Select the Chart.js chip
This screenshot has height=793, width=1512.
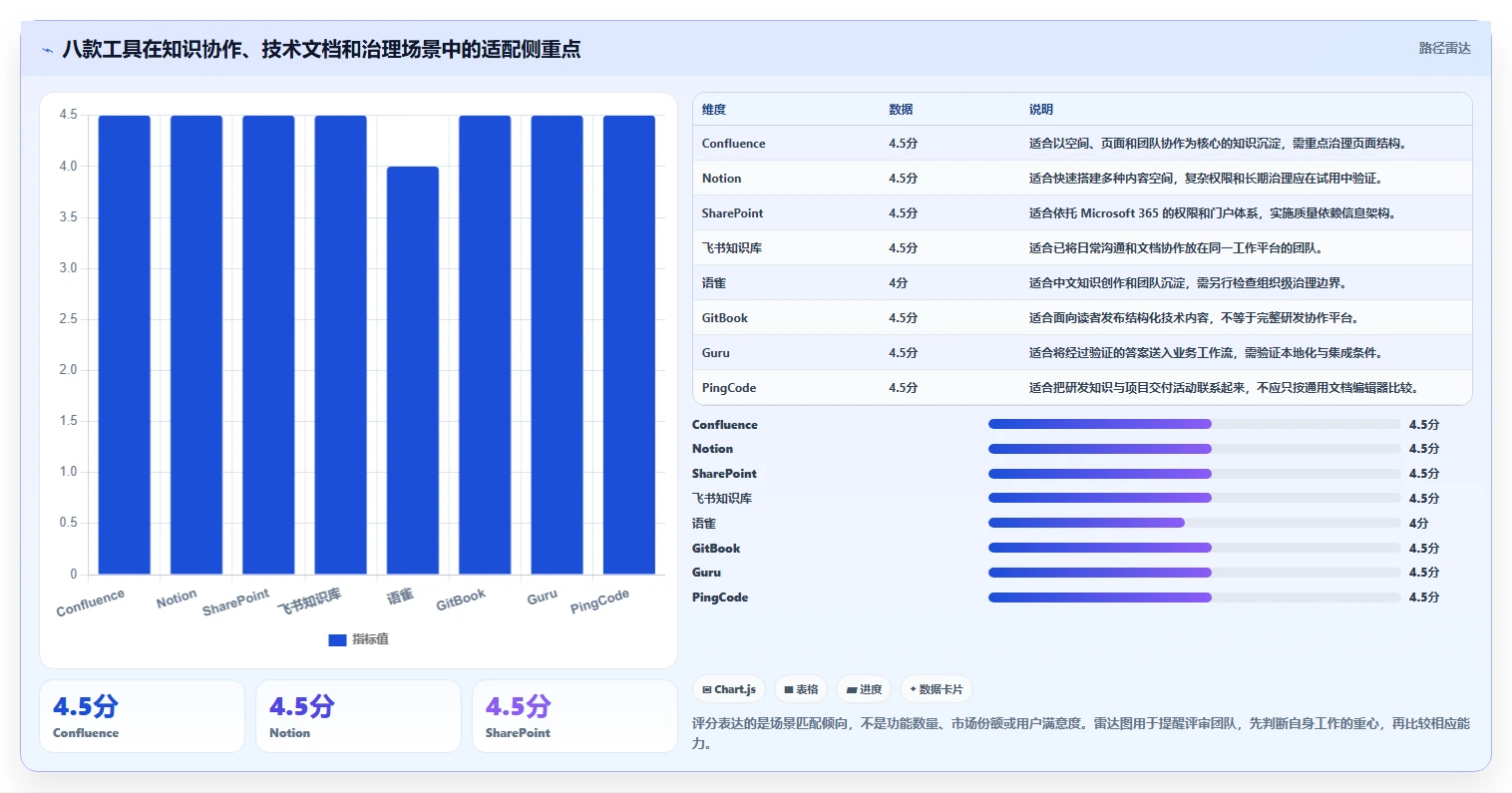tap(729, 689)
